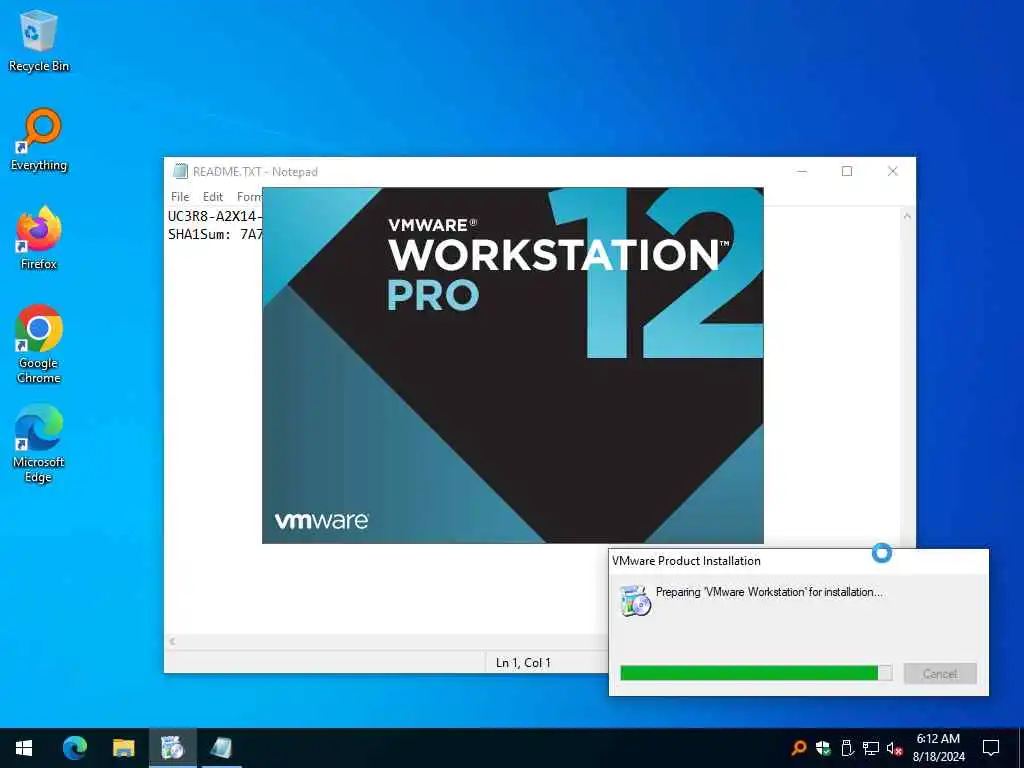Minimize the README.TXT Notepad window
The image size is (1024, 768).
(x=802, y=171)
